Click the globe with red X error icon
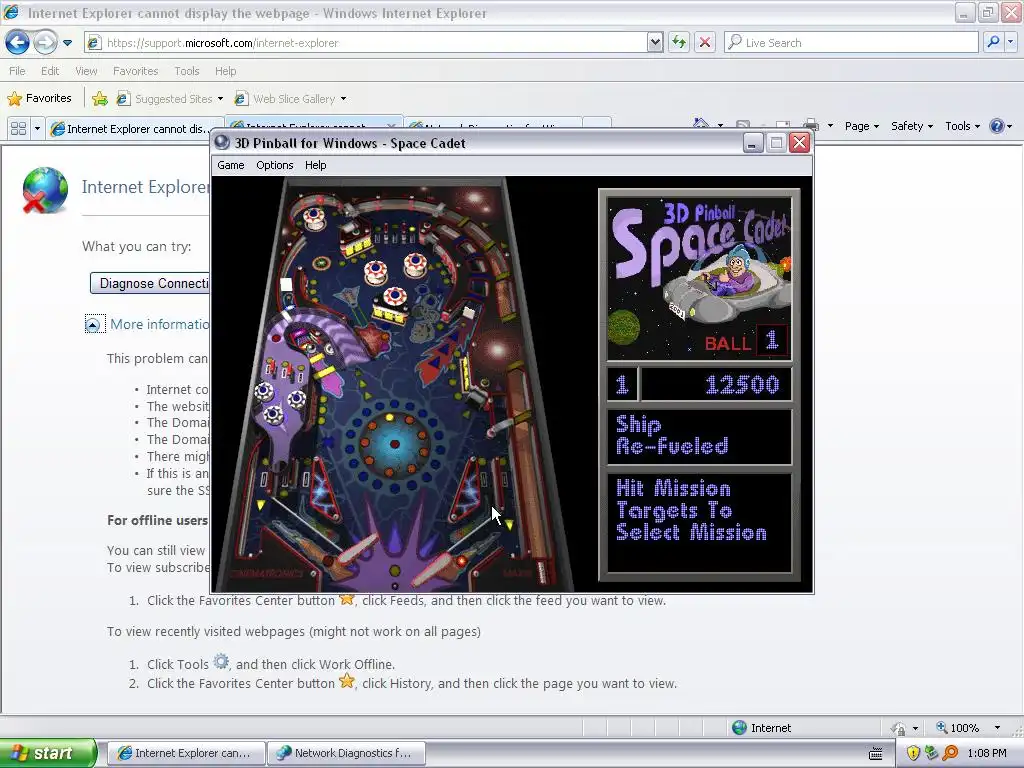This screenshot has height=768, width=1024. coord(44,191)
